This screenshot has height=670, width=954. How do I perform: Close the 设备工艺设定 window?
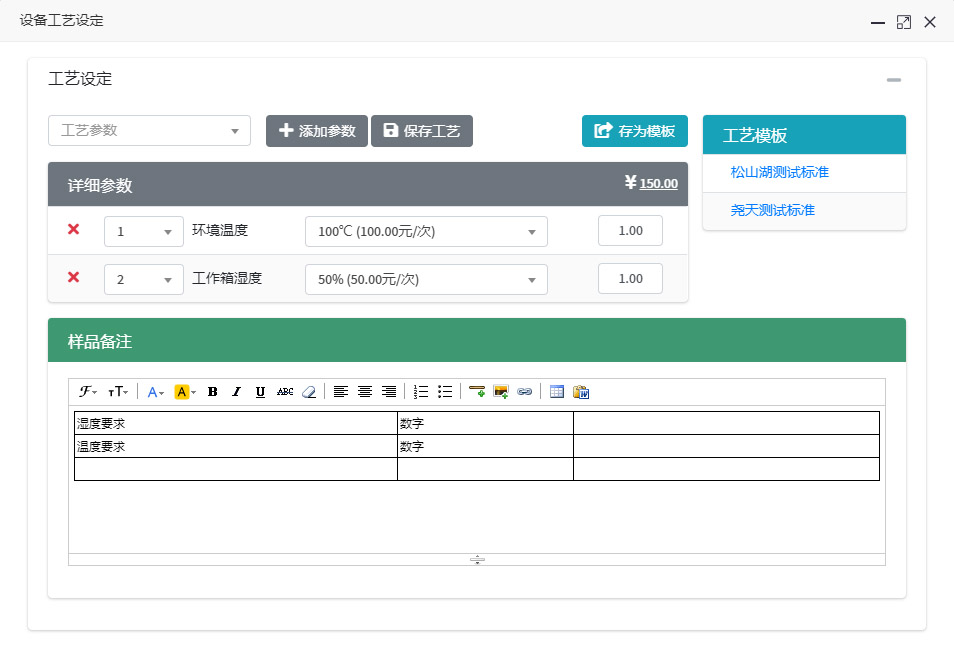[x=930, y=23]
